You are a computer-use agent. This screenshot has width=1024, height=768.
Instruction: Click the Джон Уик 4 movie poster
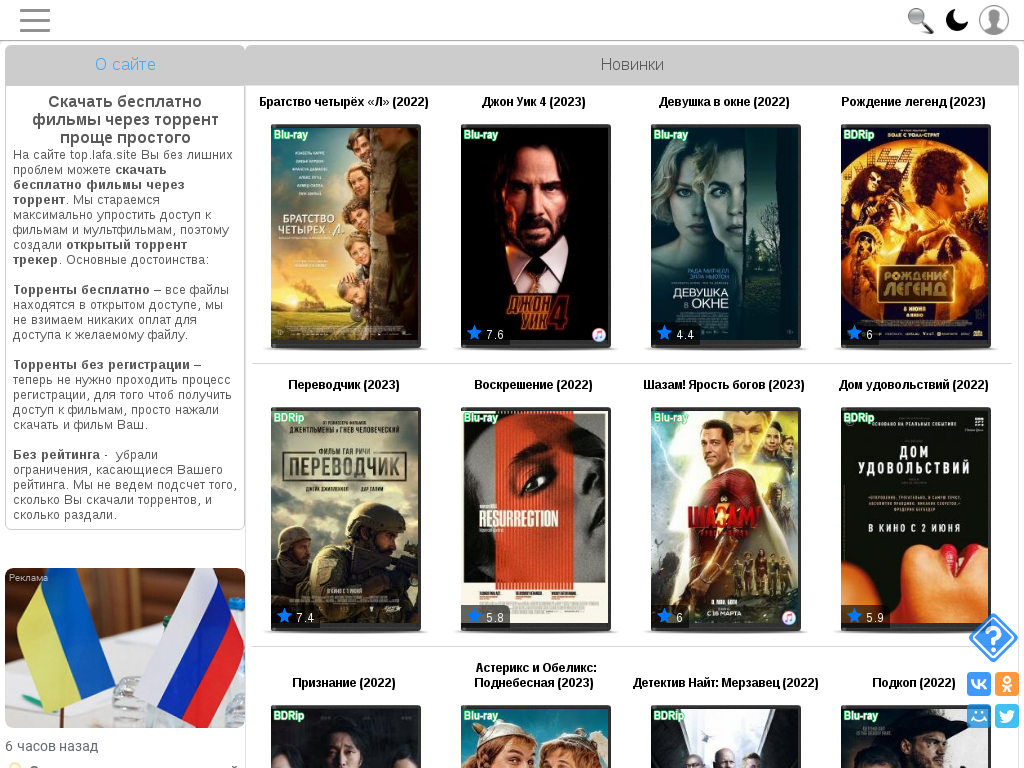(x=536, y=236)
